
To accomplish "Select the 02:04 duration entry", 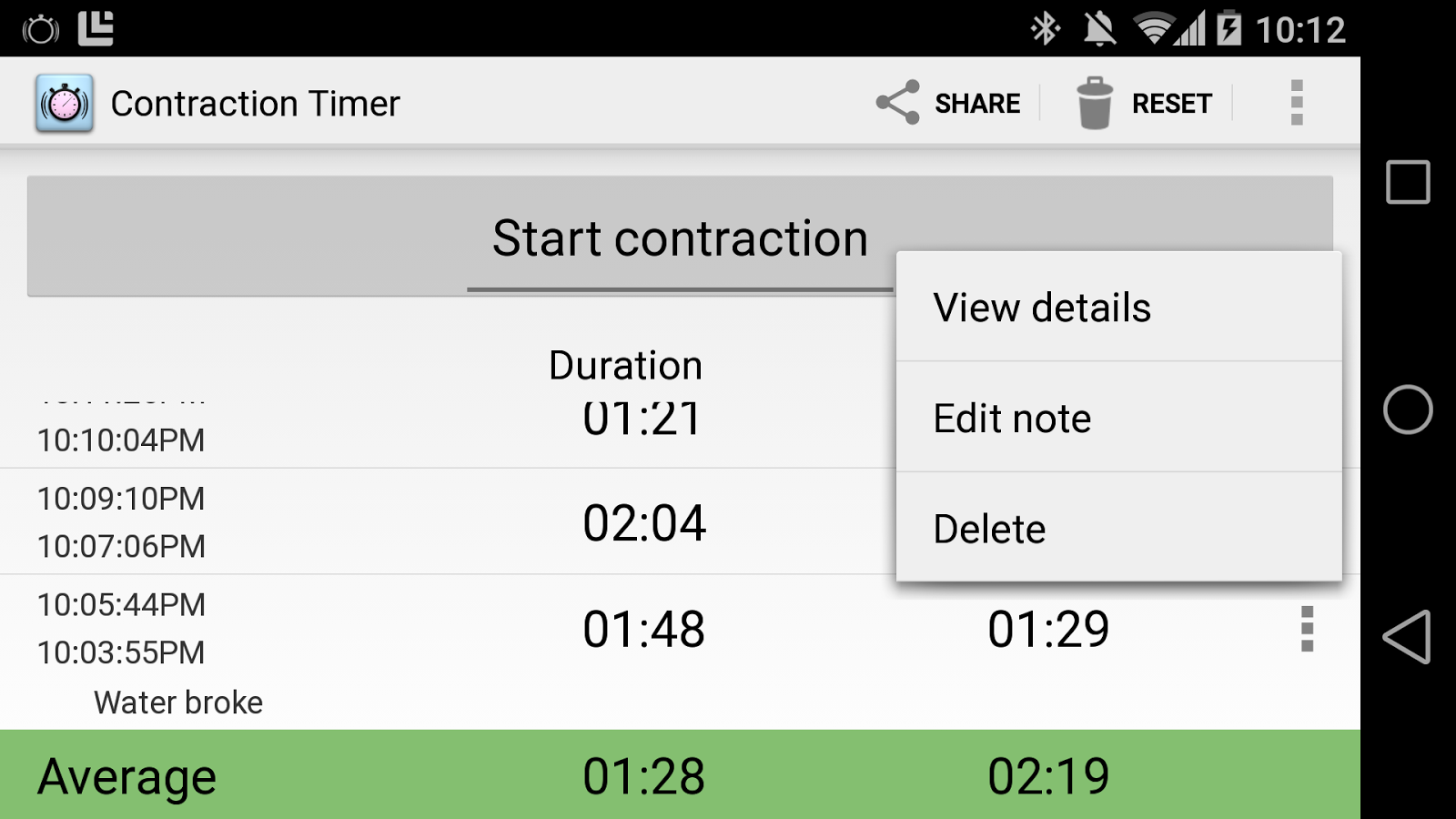I will click(645, 522).
